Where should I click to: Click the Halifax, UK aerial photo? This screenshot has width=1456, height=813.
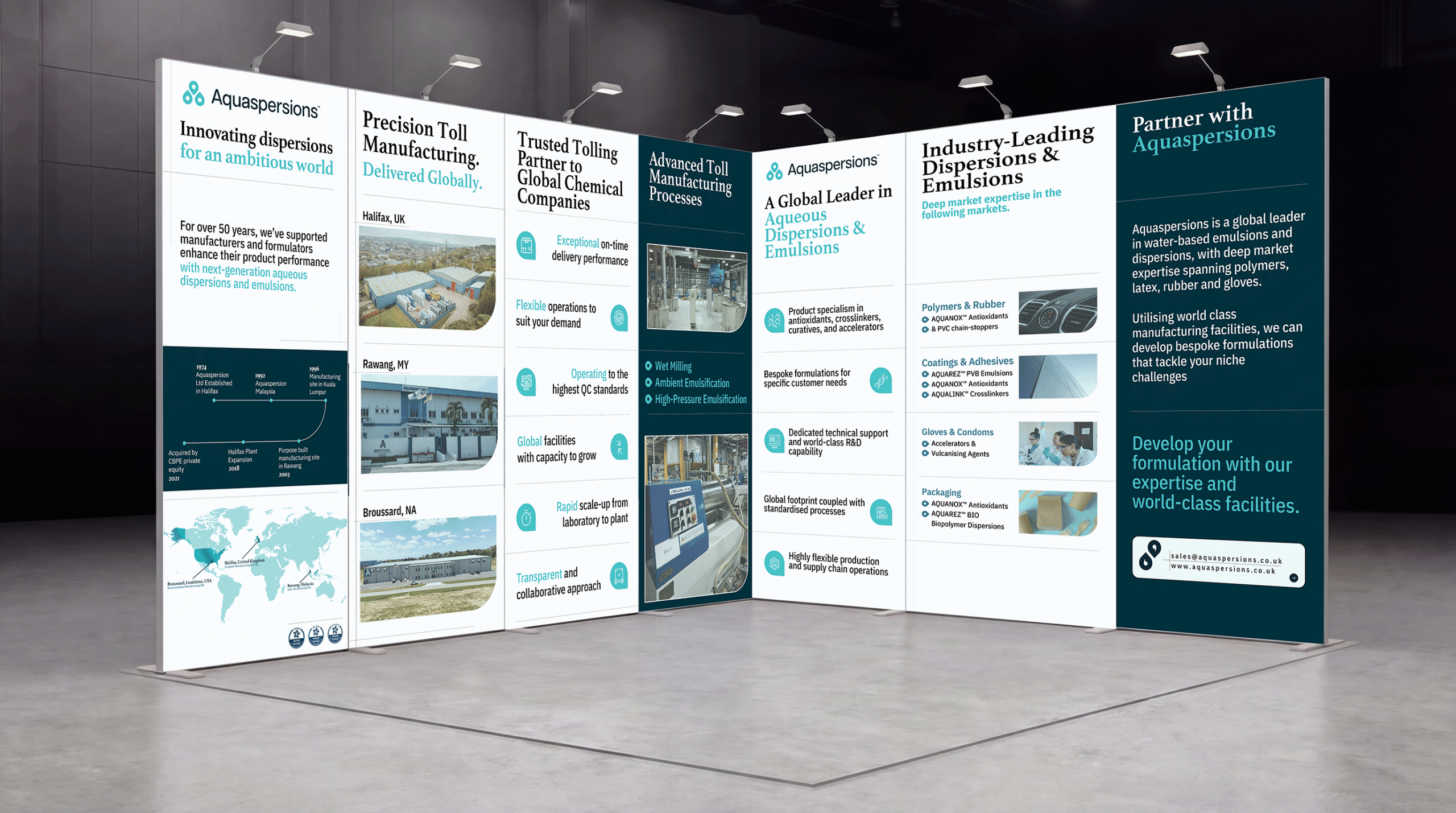pos(427,278)
